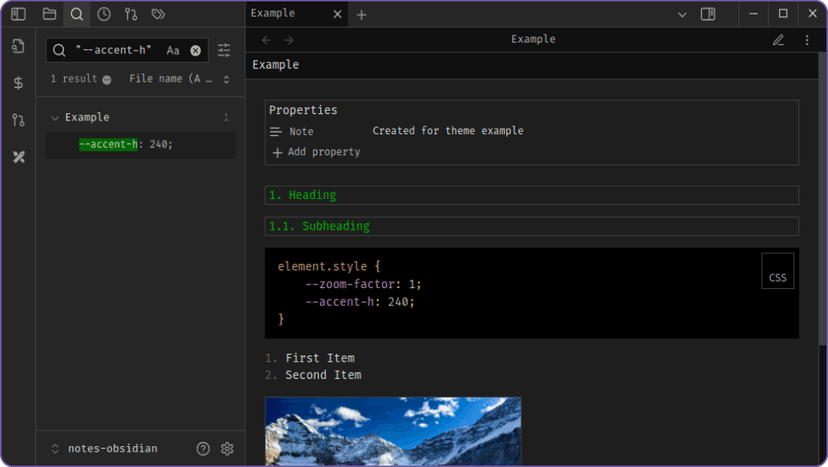Image resolution: width=828 pixels, height=467 pixels.
Task: Switch to edit mode pencil icon
Action: (x=778, y=40)
